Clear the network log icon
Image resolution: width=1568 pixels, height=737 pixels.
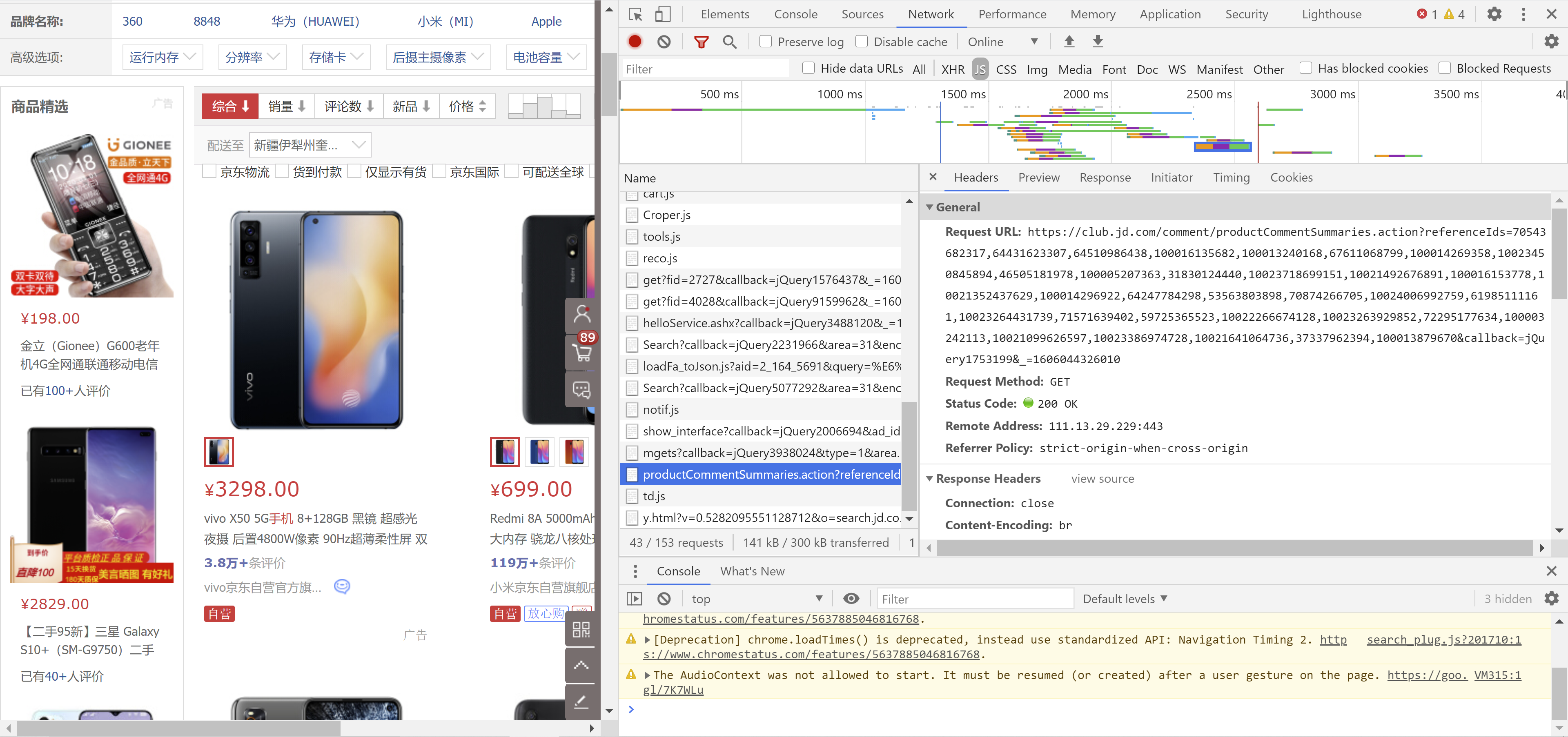[x=664, y=41]
